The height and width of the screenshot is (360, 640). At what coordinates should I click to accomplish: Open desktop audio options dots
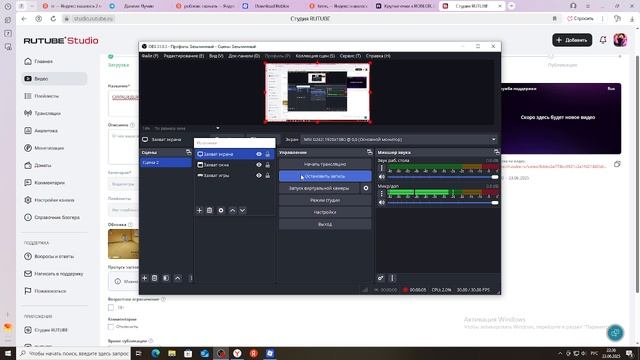[382, 168]
